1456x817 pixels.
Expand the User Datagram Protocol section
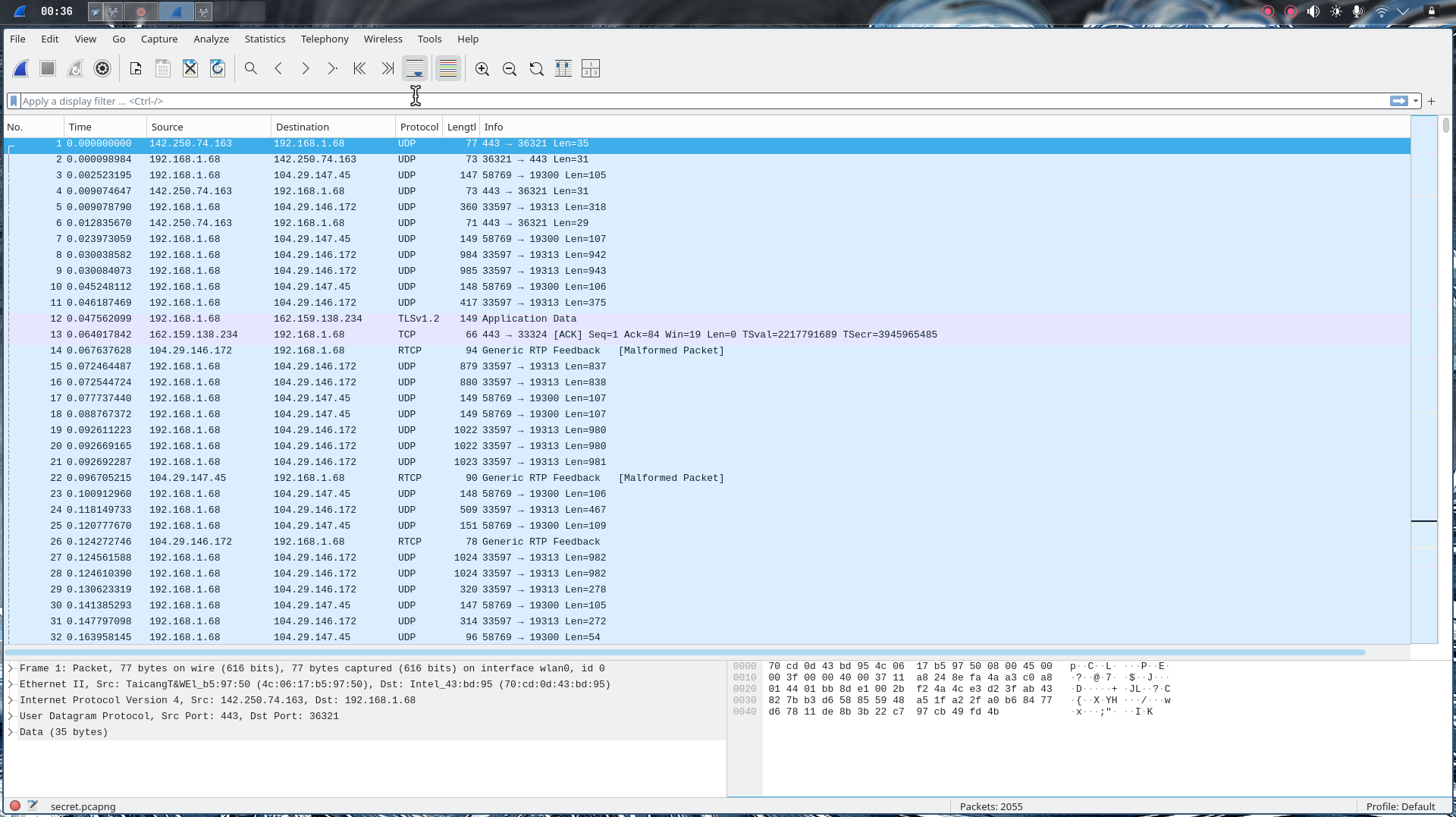11,716
